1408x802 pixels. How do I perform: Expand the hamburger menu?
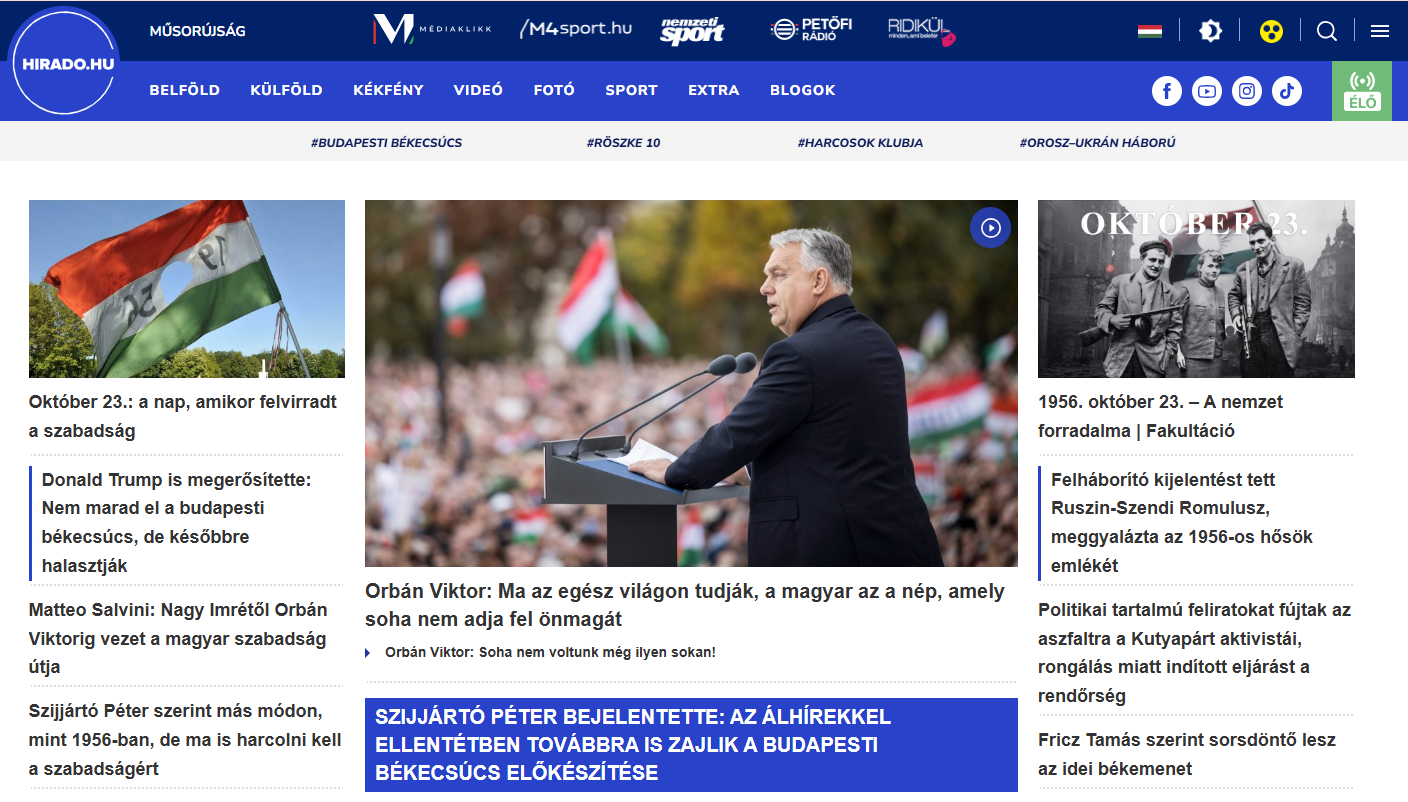1380,31
